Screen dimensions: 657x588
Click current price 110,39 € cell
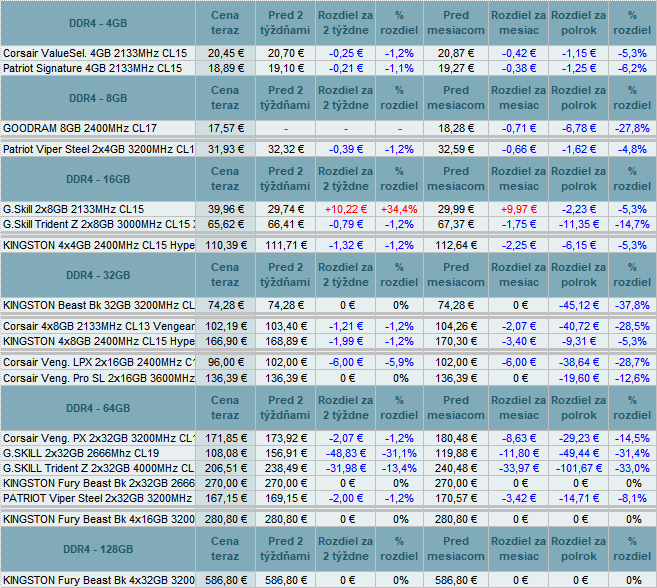pos(225,245)
